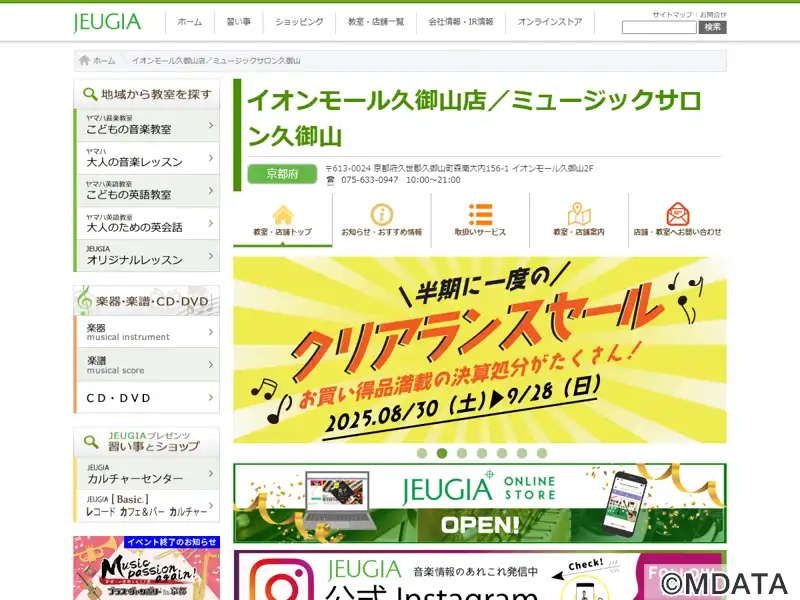800x600 pixels.
Task: Click the JEUGIA logo in the header
Action: [107, 22]
